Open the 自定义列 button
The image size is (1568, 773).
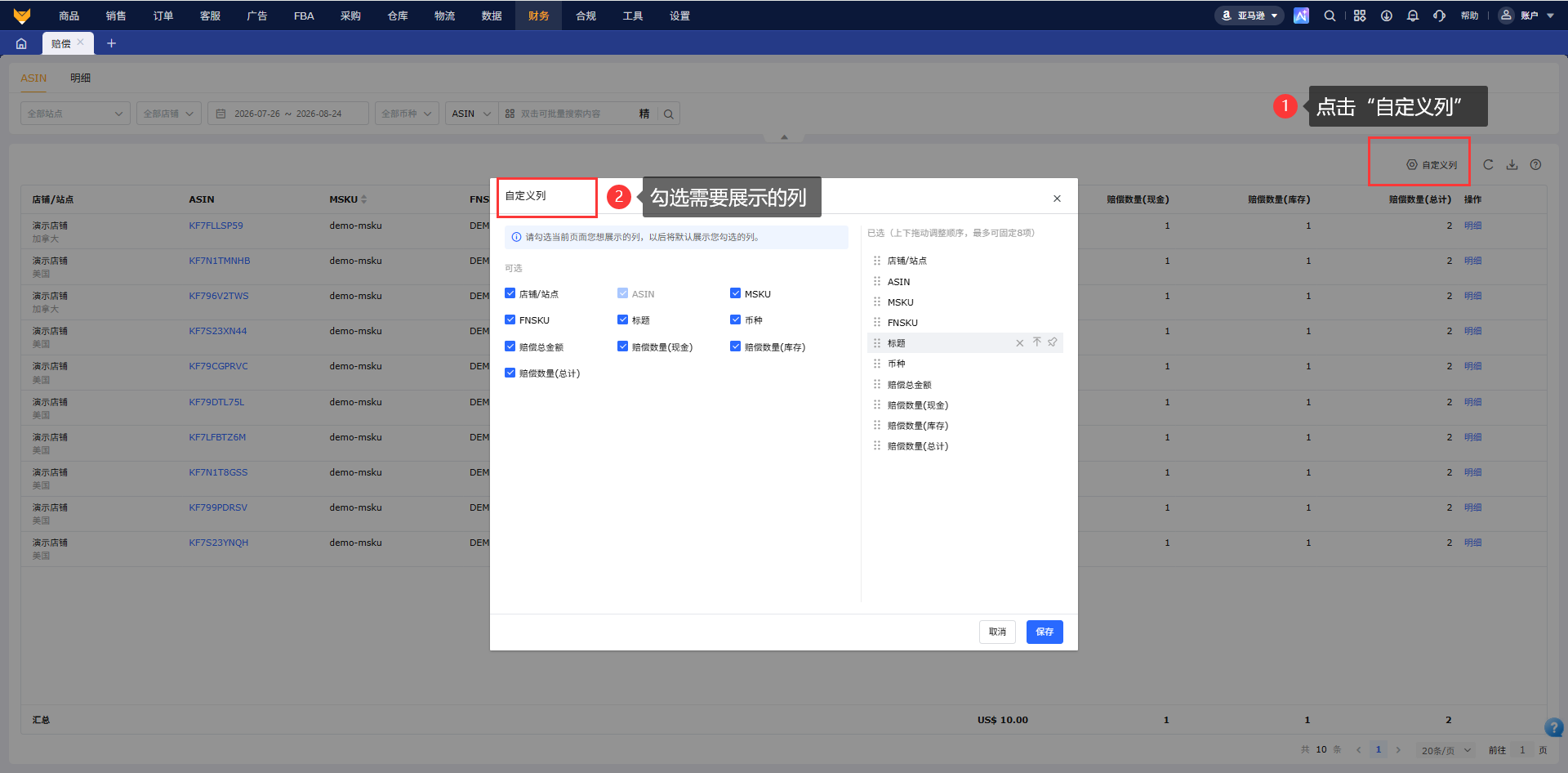pos(1432,164)
